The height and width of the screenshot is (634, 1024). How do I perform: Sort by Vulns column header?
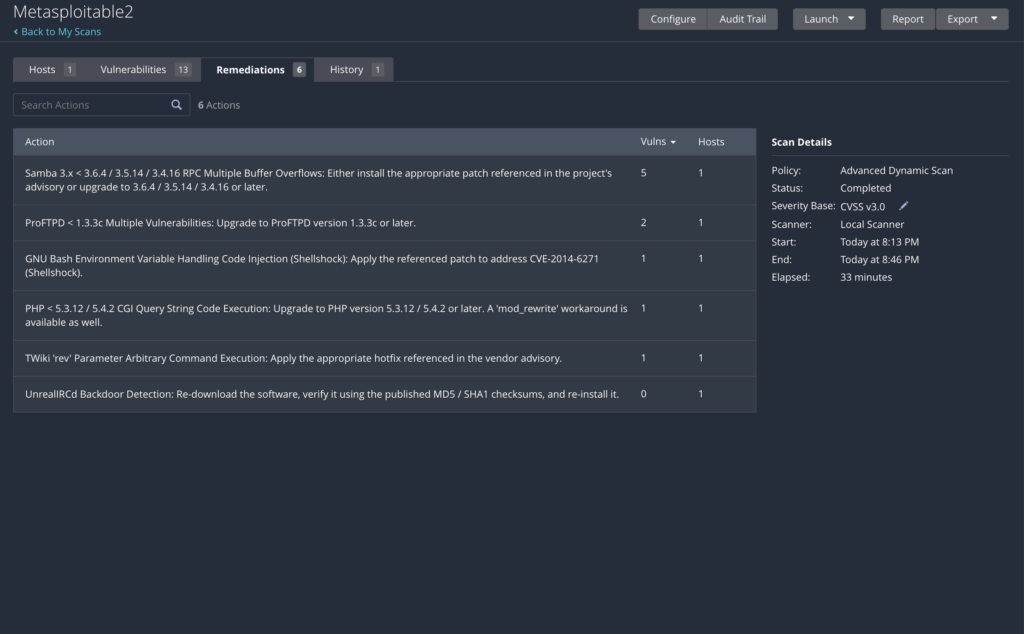coord(658,142)
